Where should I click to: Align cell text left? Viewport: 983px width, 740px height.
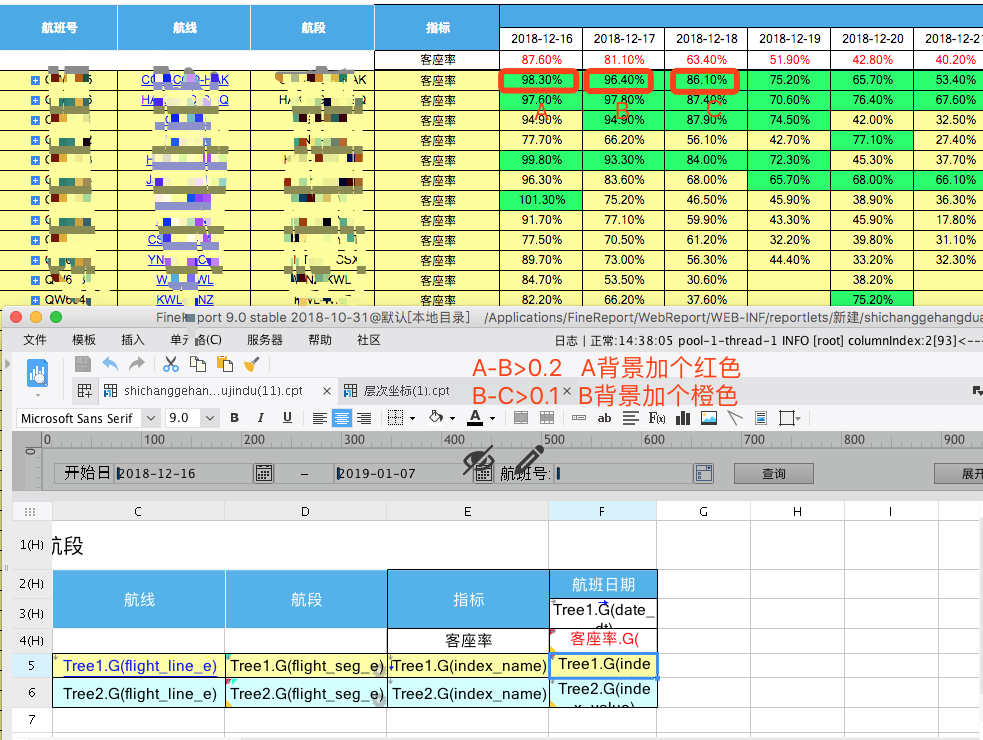(x=320, y=418)
